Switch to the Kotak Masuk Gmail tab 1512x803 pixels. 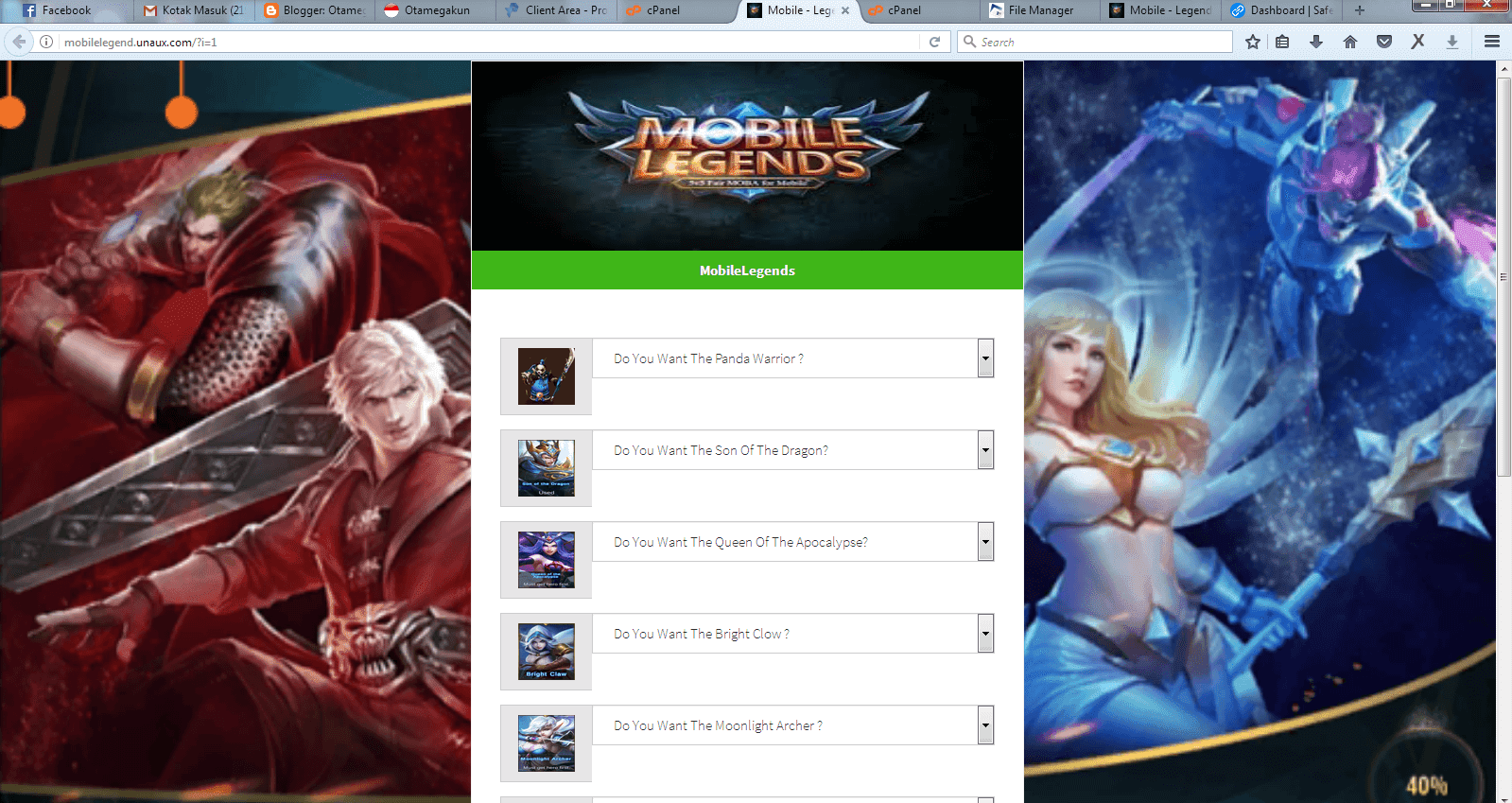[x=194, y=10]
